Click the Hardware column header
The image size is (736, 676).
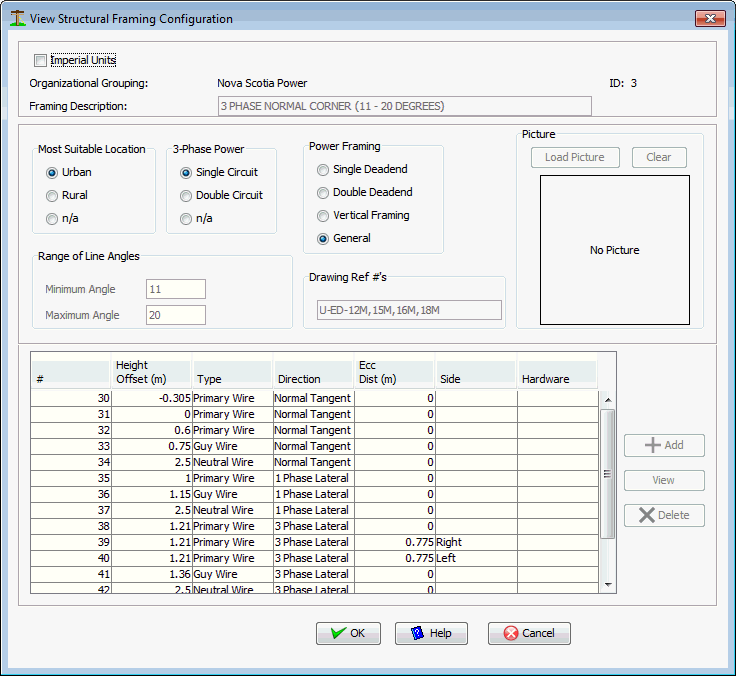coord(557,372)
